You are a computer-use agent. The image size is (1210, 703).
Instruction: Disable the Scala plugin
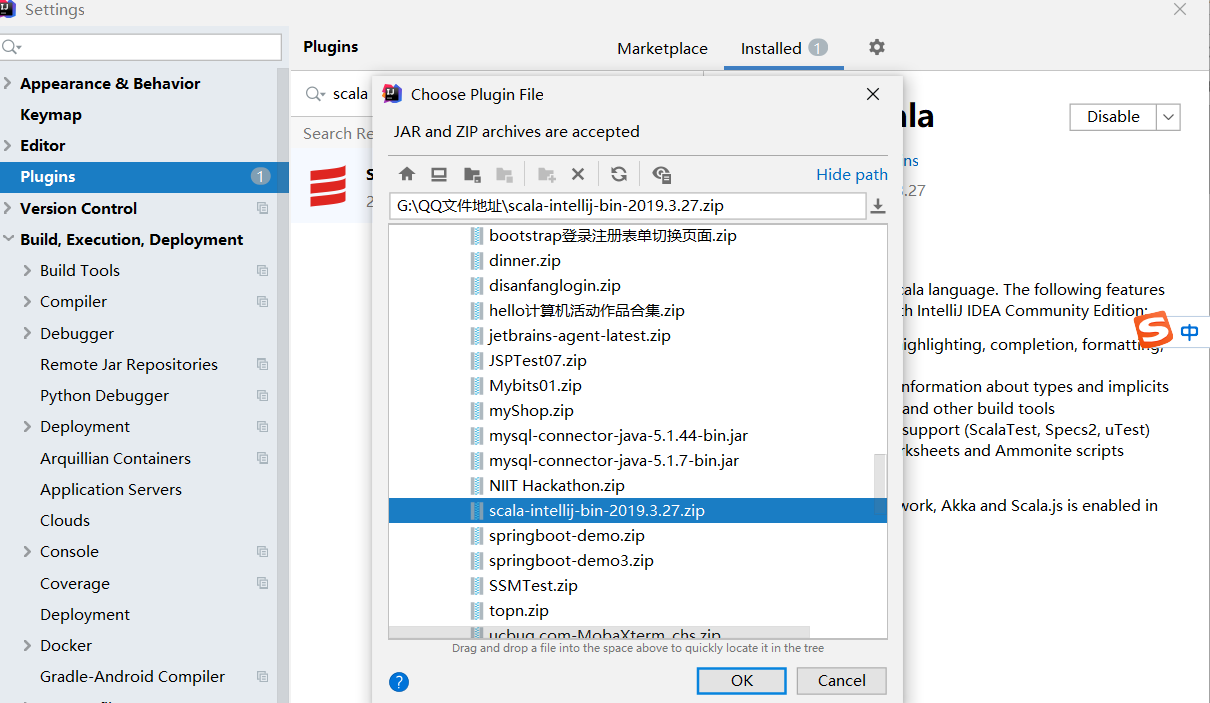tap(1113, 117)
